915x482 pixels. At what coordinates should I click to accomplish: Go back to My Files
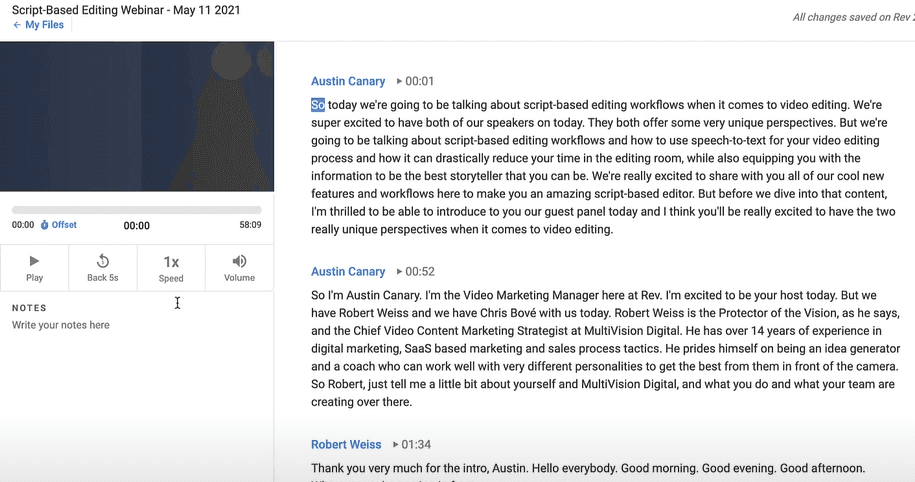[44, 25]
